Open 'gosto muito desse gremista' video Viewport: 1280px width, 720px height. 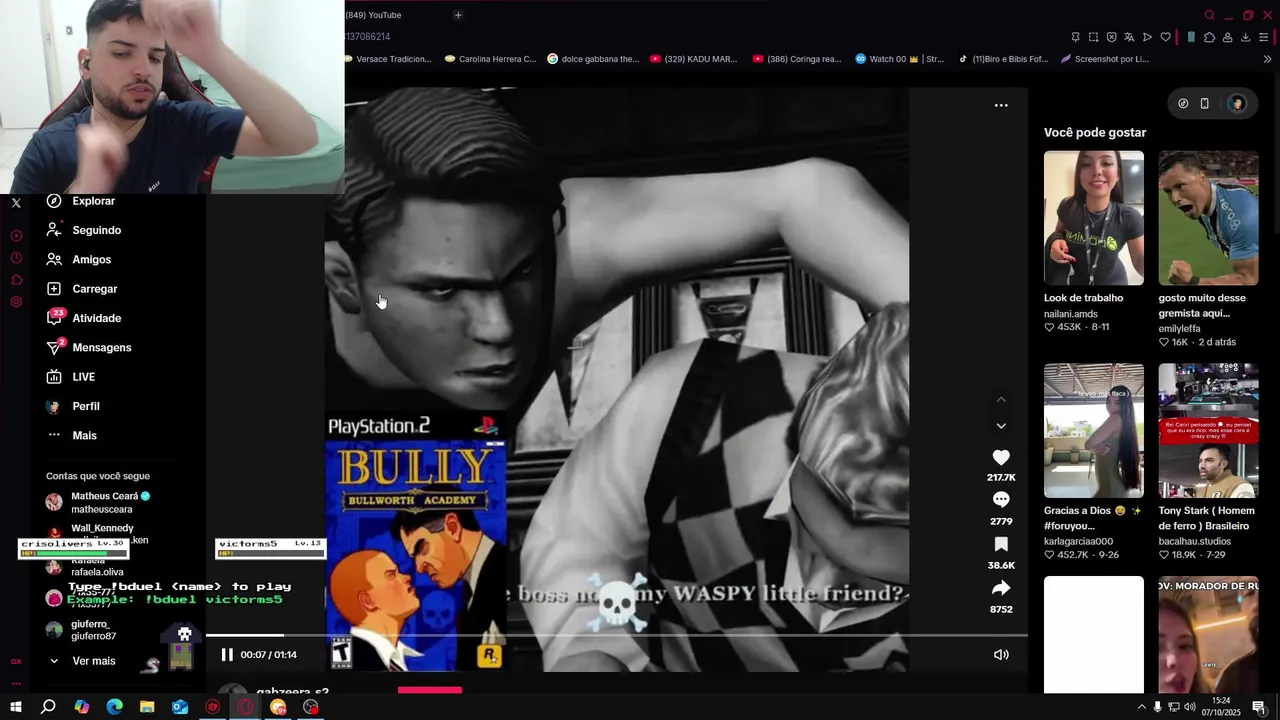(1208, 218)
